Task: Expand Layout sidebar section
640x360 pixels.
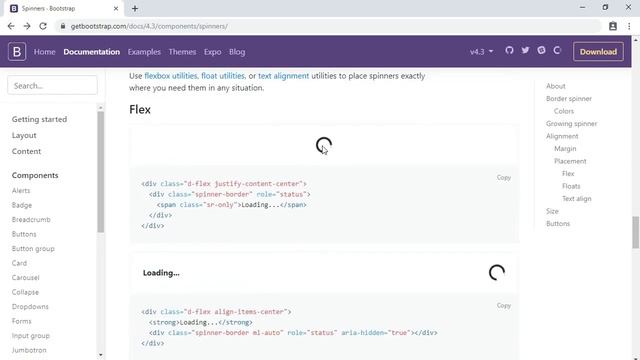Action: point(24,135)
